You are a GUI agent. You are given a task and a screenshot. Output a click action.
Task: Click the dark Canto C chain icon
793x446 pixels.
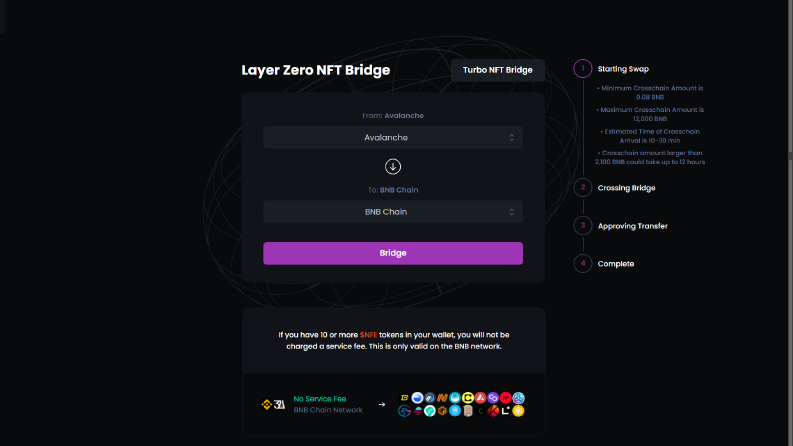click(480, 411)
